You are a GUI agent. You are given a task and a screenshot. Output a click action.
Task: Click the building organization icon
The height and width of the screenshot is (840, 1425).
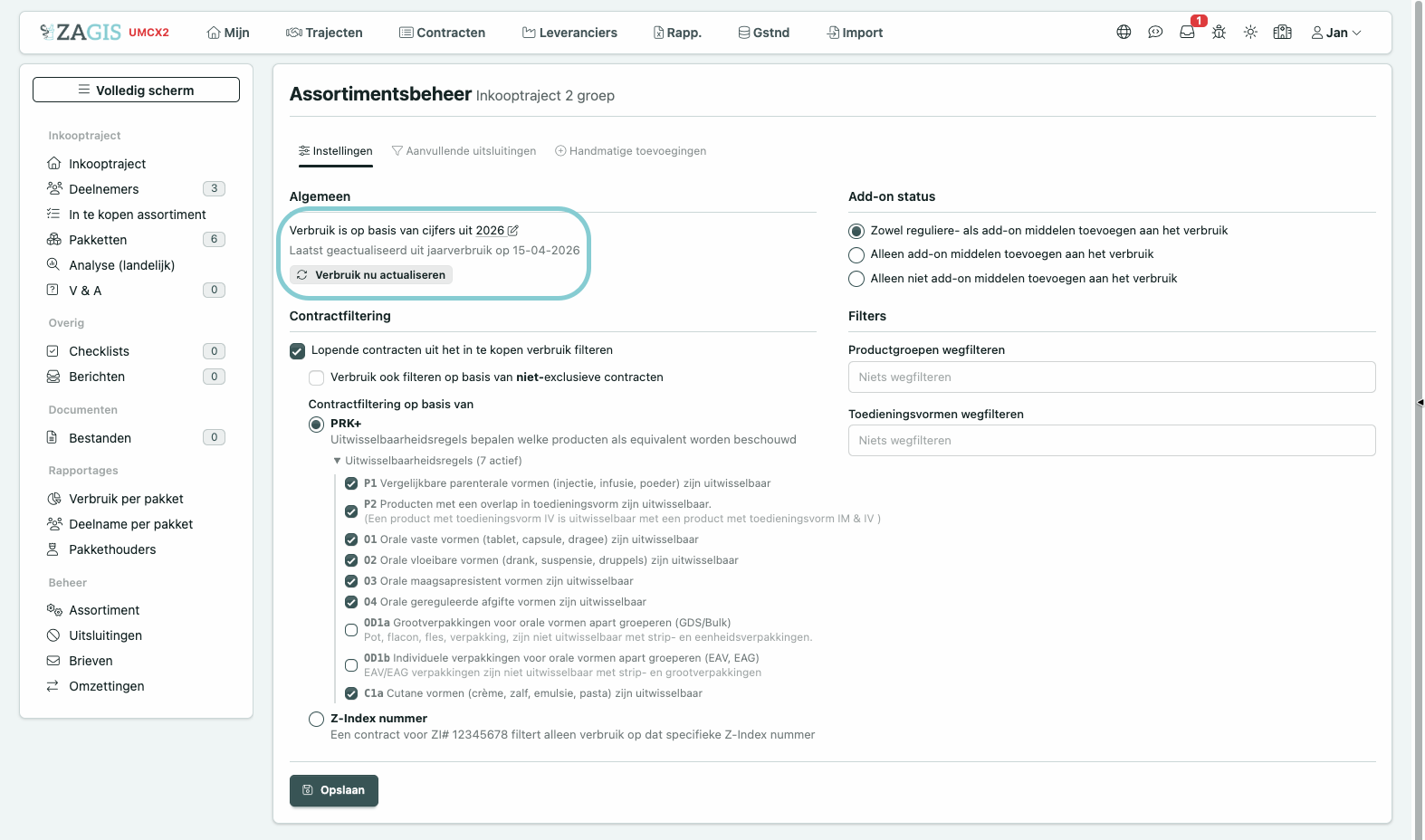click(x=1282, y=32)
